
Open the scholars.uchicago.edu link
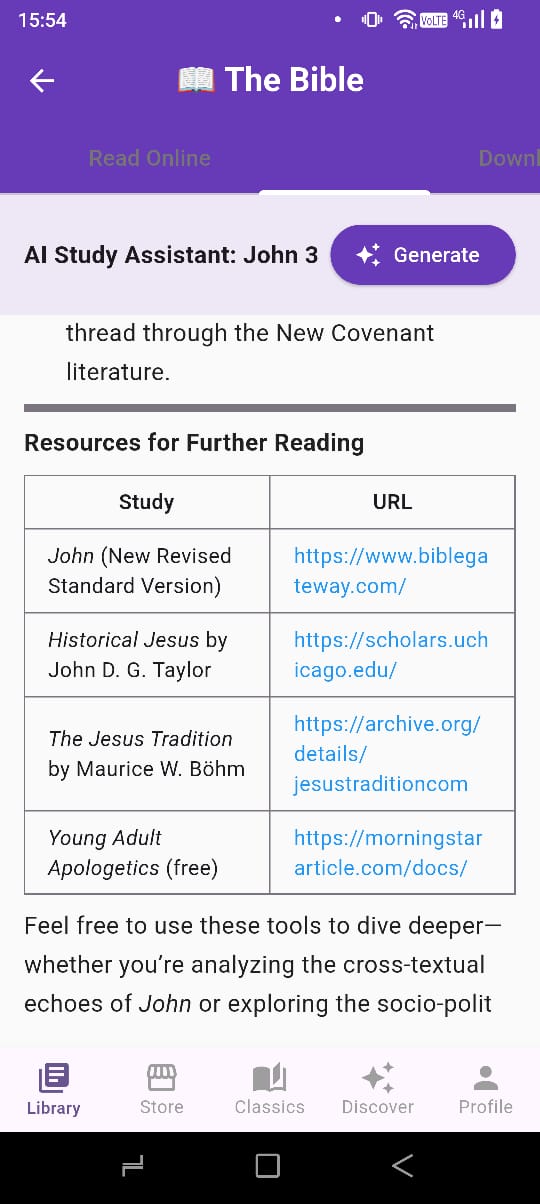(x=391, y=655)
